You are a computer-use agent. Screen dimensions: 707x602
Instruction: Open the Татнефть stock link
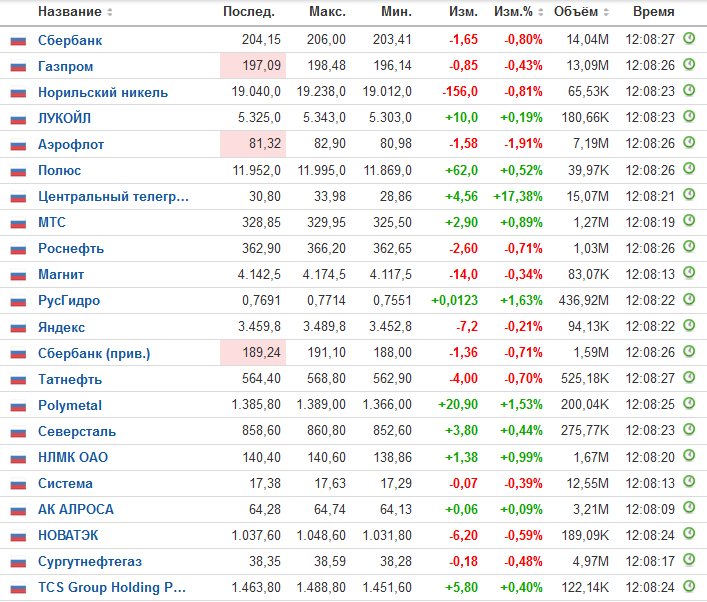pos(70,380)
